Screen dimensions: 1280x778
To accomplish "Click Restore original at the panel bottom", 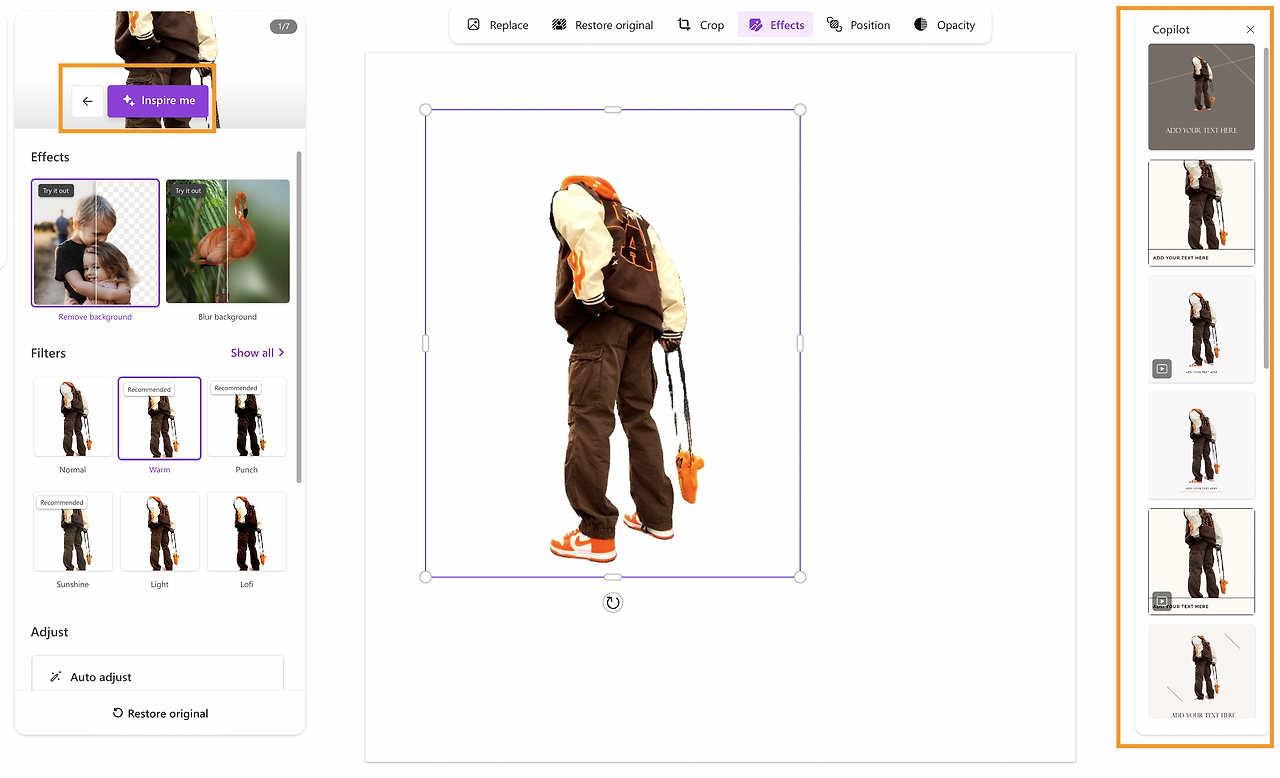I will 160,714.
